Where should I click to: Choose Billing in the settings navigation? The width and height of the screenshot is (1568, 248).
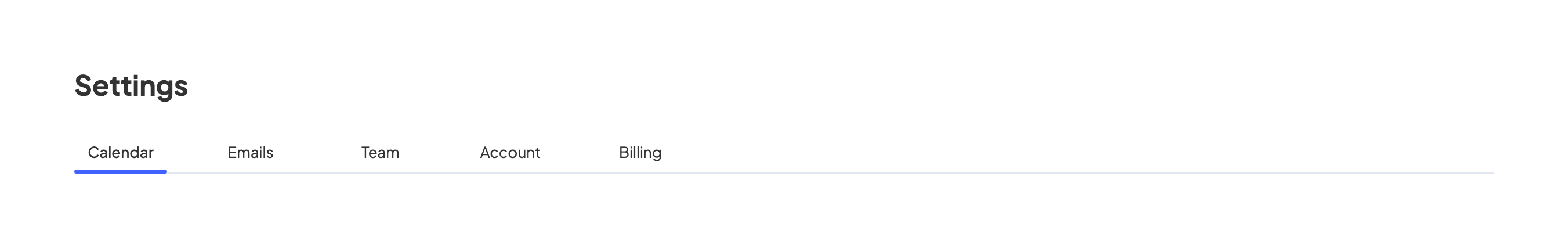click(x=640, y=152)
